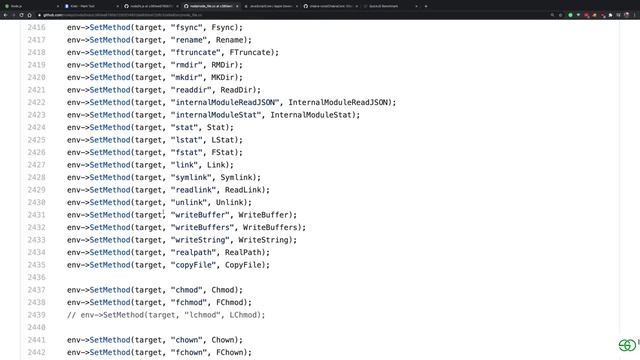Switch to the Apple Developer tab
The height and width of the screenshot is (360, 640).
click(270, 6)
